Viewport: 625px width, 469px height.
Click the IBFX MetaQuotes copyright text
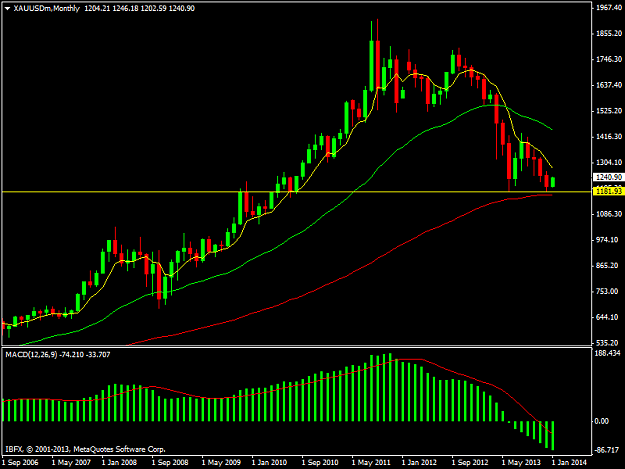tap(86, 449)
